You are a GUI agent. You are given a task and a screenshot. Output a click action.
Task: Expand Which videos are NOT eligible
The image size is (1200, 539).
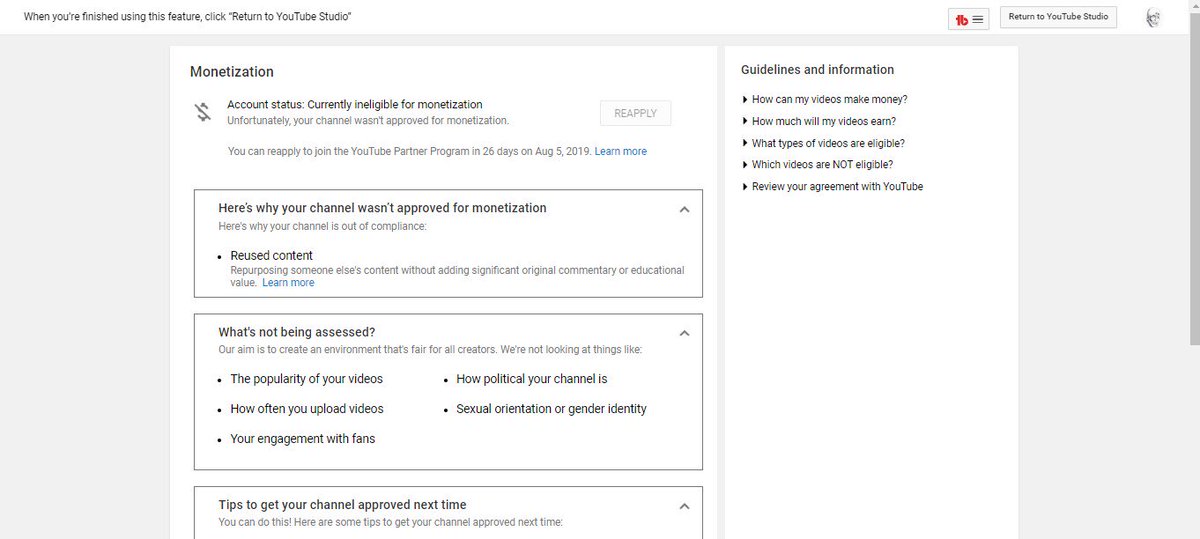point(817,165)
